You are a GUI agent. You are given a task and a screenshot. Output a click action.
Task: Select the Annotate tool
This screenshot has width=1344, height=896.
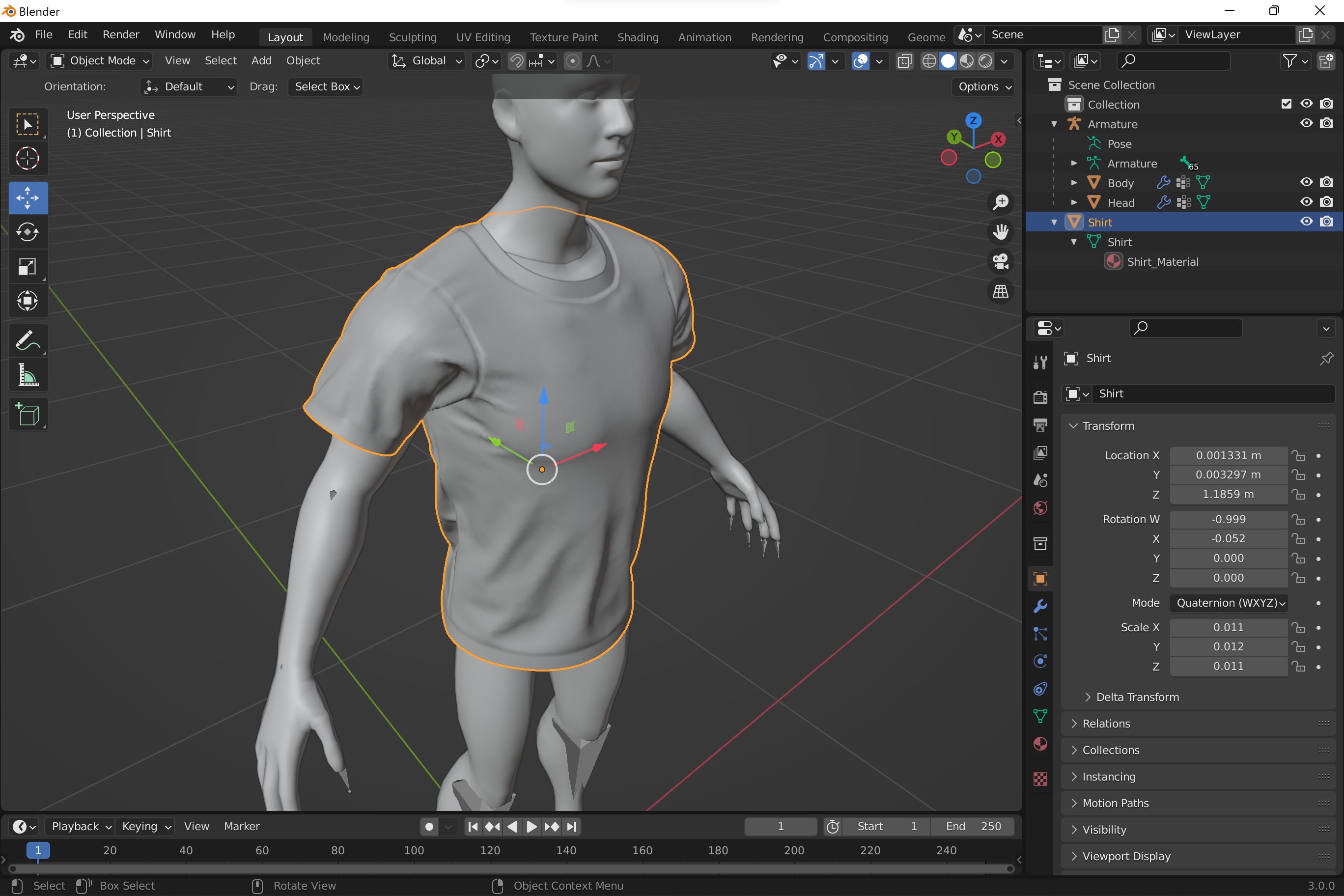28,340
